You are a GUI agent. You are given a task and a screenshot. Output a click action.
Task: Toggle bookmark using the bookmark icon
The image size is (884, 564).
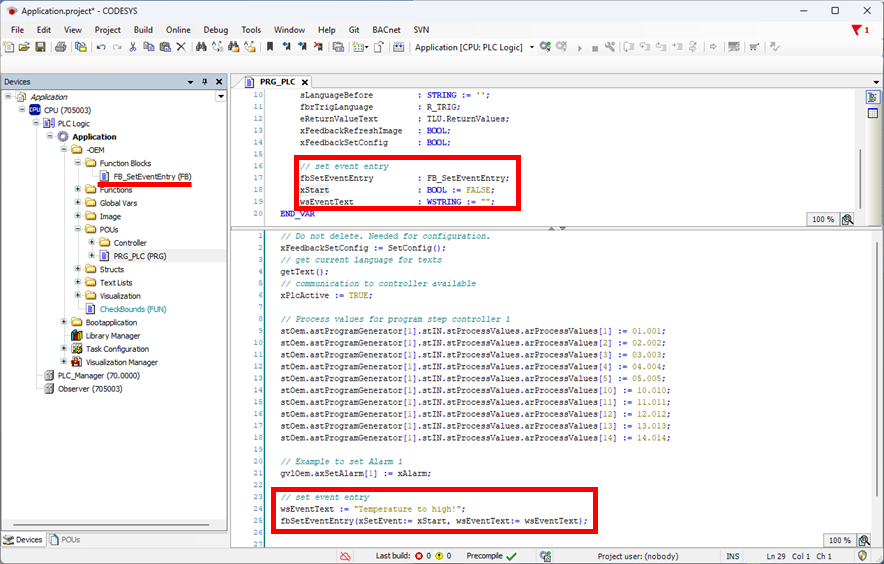270,47
